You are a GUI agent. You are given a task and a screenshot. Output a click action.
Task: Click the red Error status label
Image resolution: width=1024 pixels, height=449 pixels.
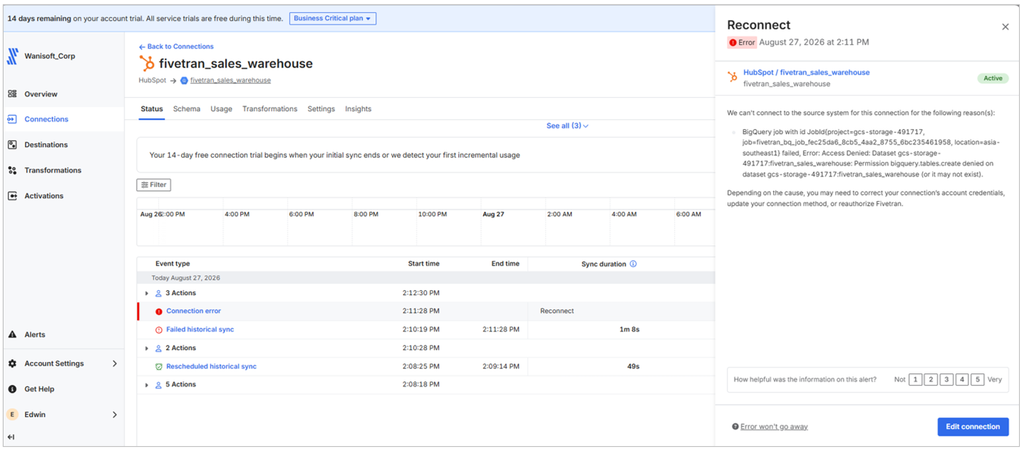[742, 42]
